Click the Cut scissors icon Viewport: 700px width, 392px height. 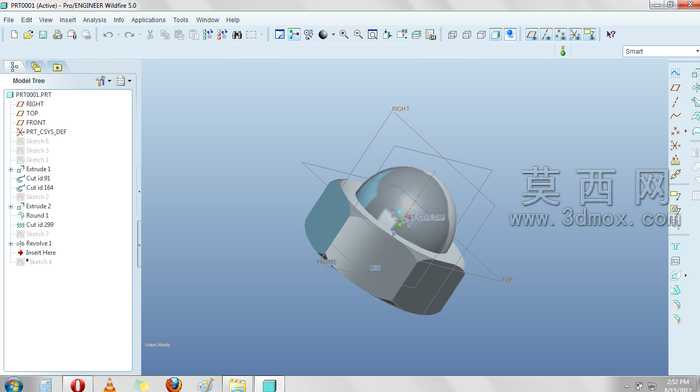point(150,35)
